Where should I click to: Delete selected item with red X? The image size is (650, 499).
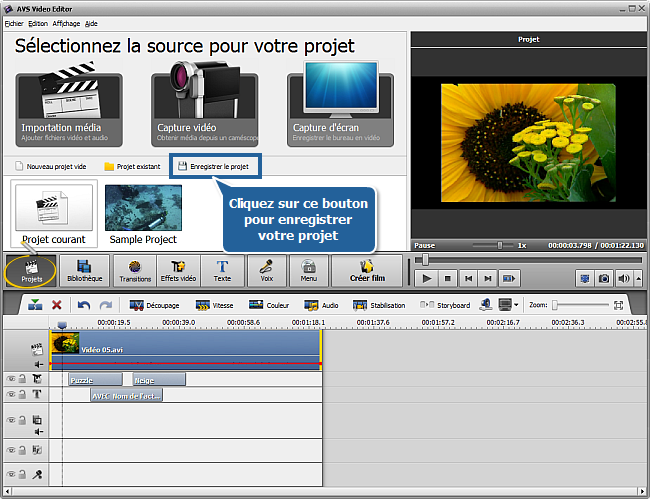pos(57,305)
